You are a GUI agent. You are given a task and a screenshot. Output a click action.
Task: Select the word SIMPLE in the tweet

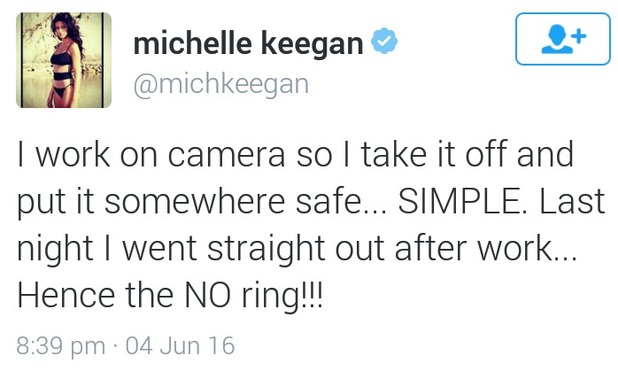[462, 201]
